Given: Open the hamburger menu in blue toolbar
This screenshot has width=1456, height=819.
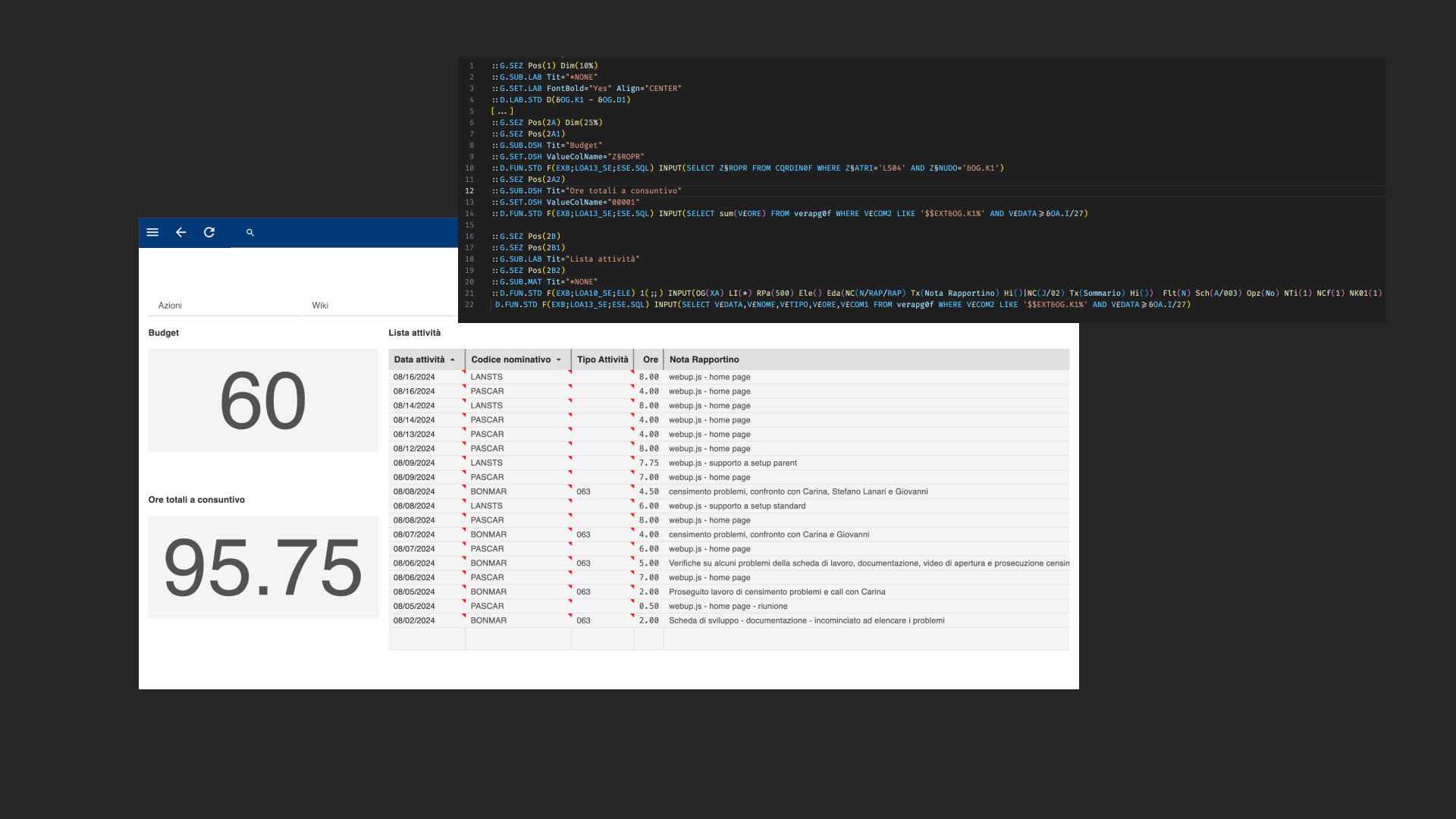Looking at the screenshot, I should [152, 233].
